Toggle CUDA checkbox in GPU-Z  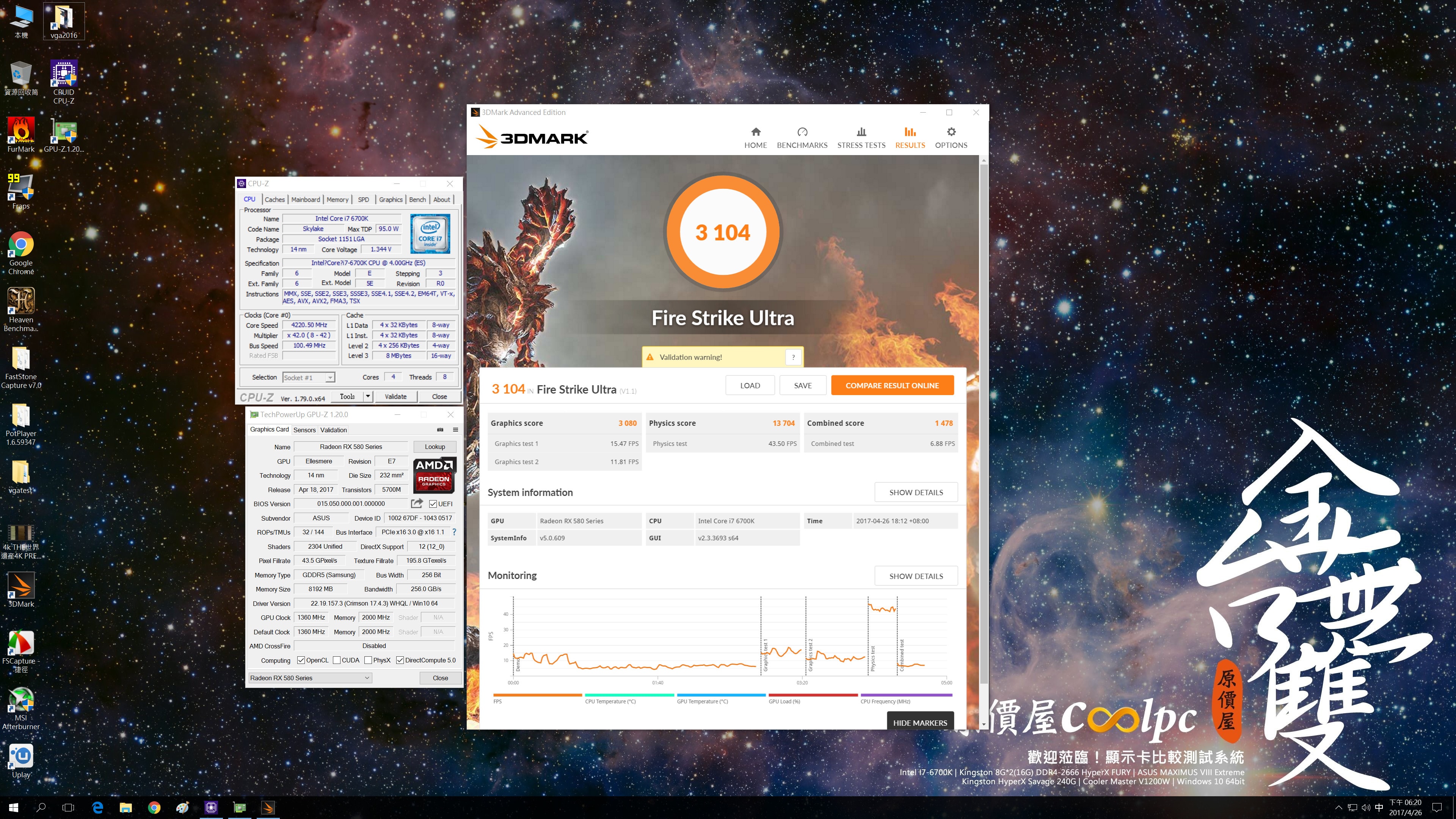pos(336,660)
